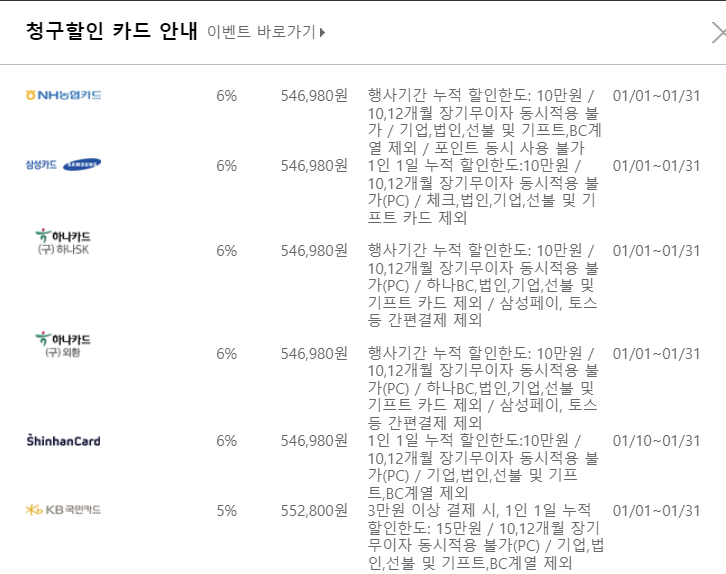Click ShinhanCard discounted price 546,980원
The width and height of the screenshot is (726, 574).
click(314, 441)
